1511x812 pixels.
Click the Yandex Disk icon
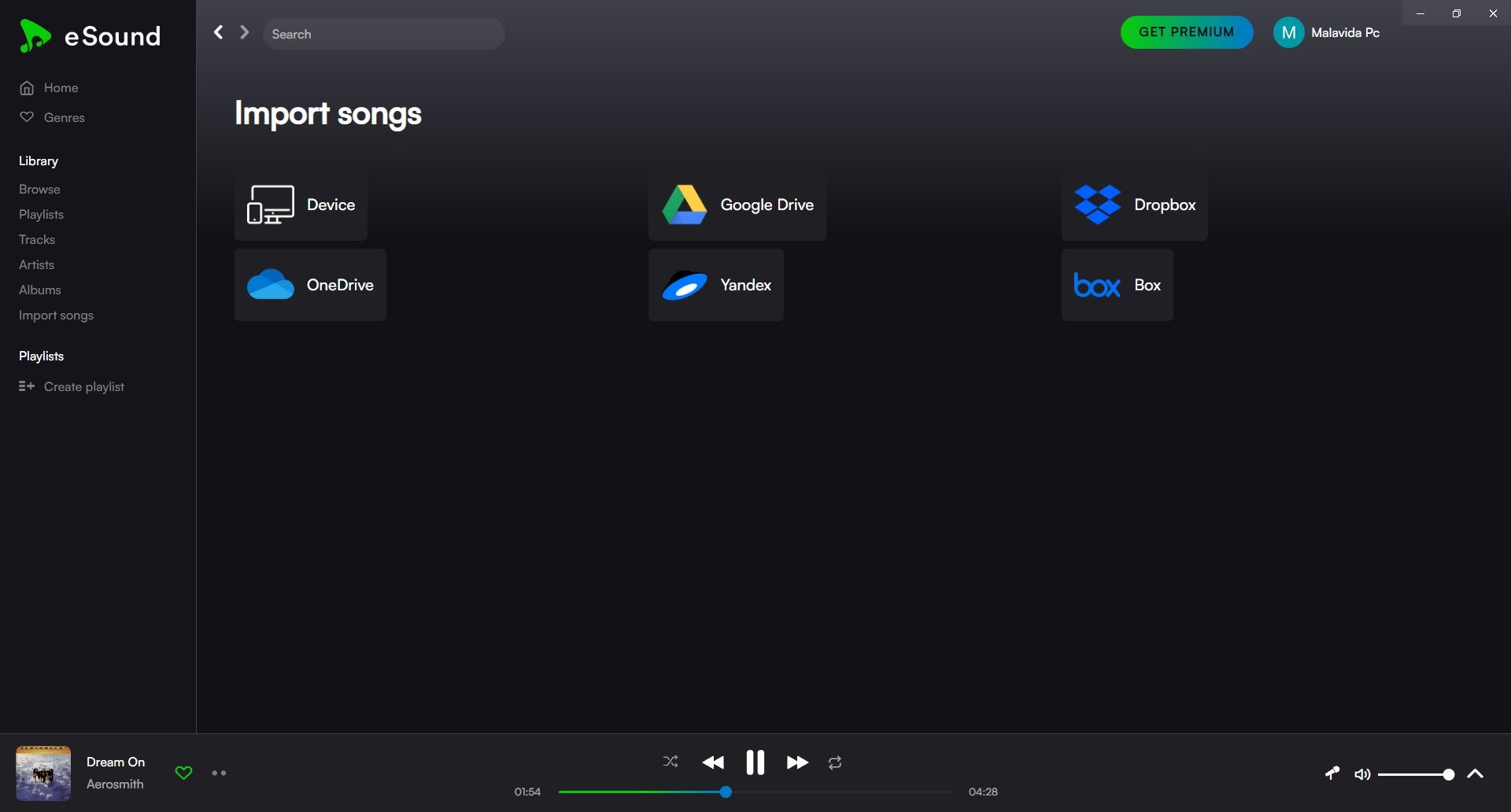(685, 286)
